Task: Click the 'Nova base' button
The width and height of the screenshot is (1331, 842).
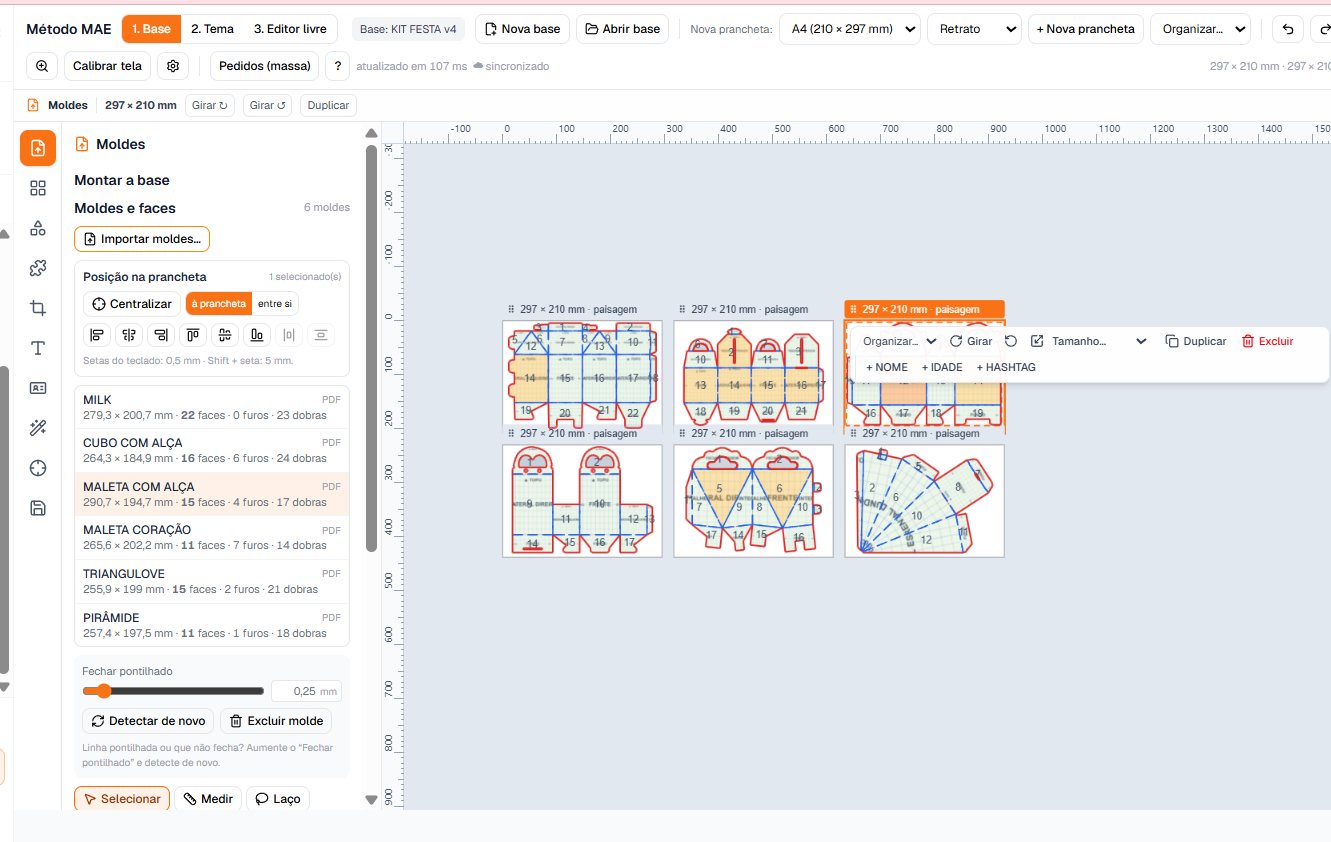Action: (x=522, y=29)
